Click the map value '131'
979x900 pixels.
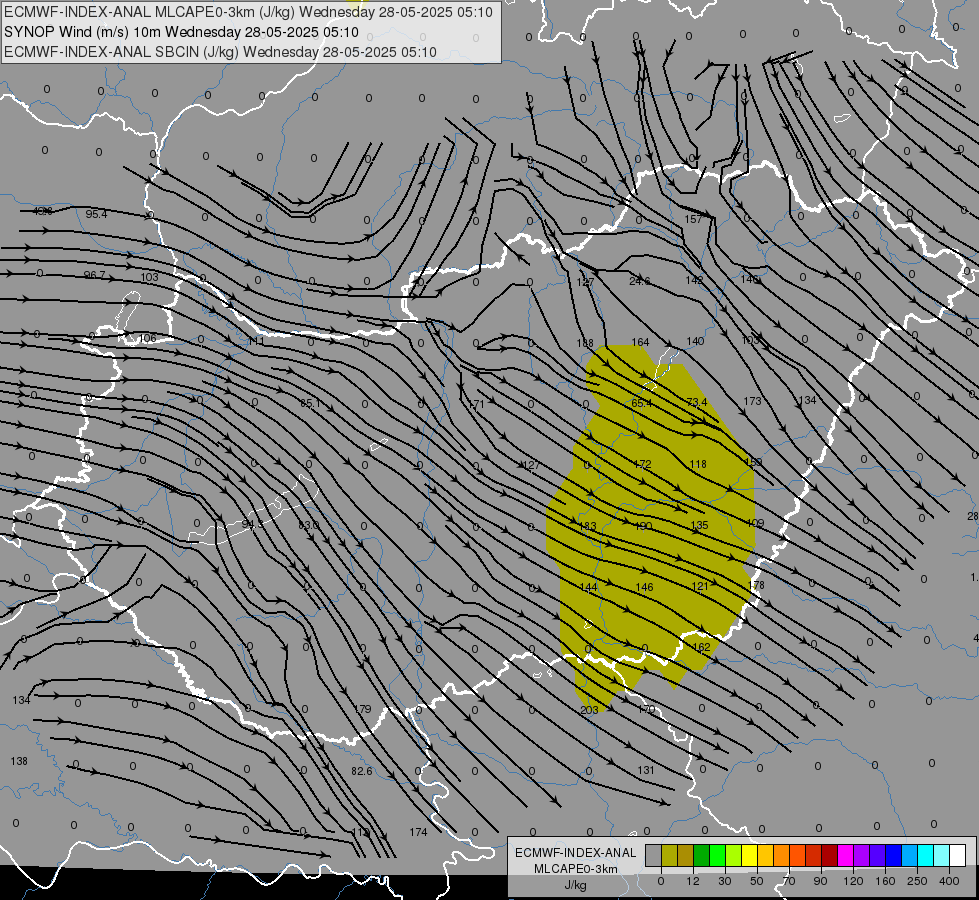pos(646,770)
